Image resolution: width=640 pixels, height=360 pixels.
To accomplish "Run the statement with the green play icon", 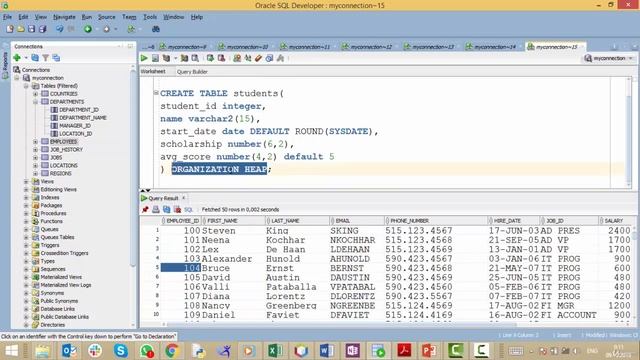I will point(144,58).
